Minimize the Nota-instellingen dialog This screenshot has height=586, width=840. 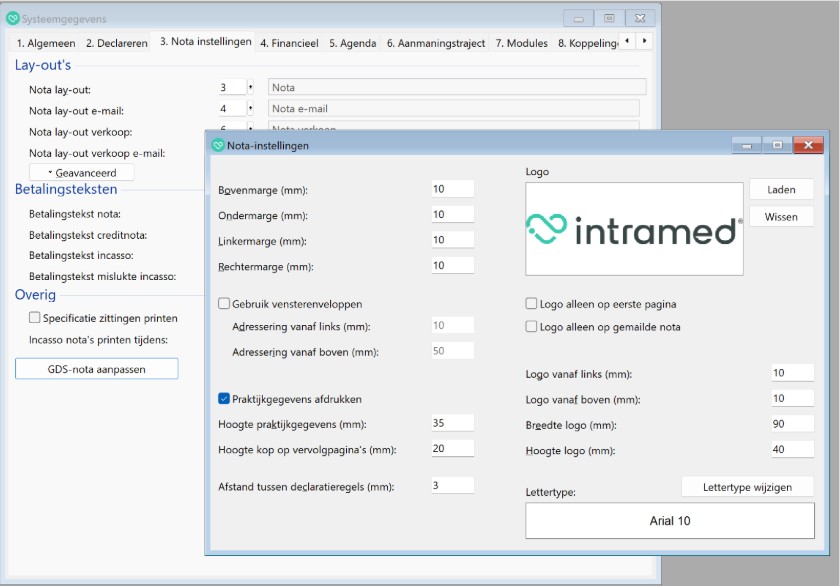pyautogui.click(x=746, y=145)
